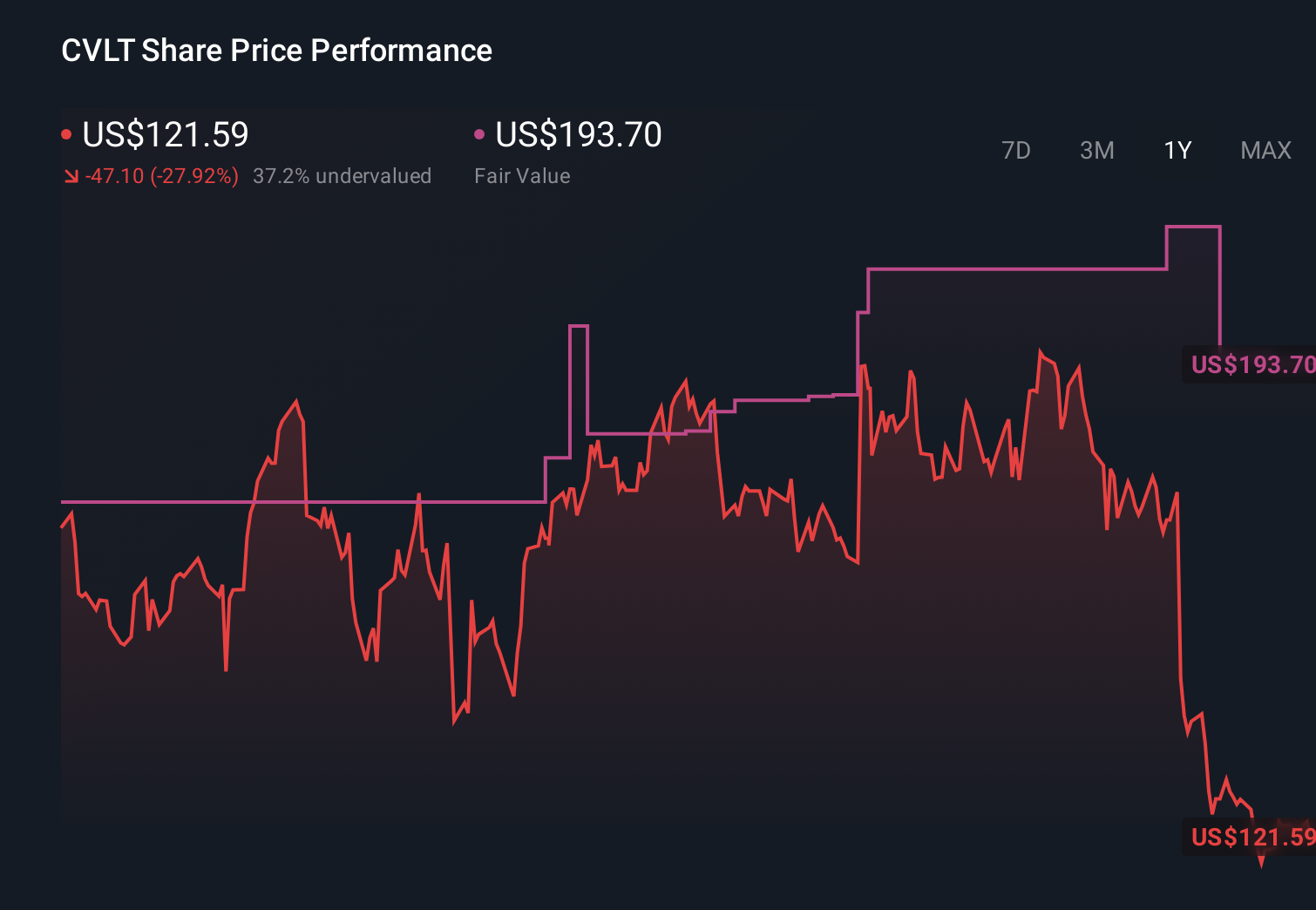Click the red share price legend dot
The width and height of the screenshot is (1316, 910).
(67, 133)
